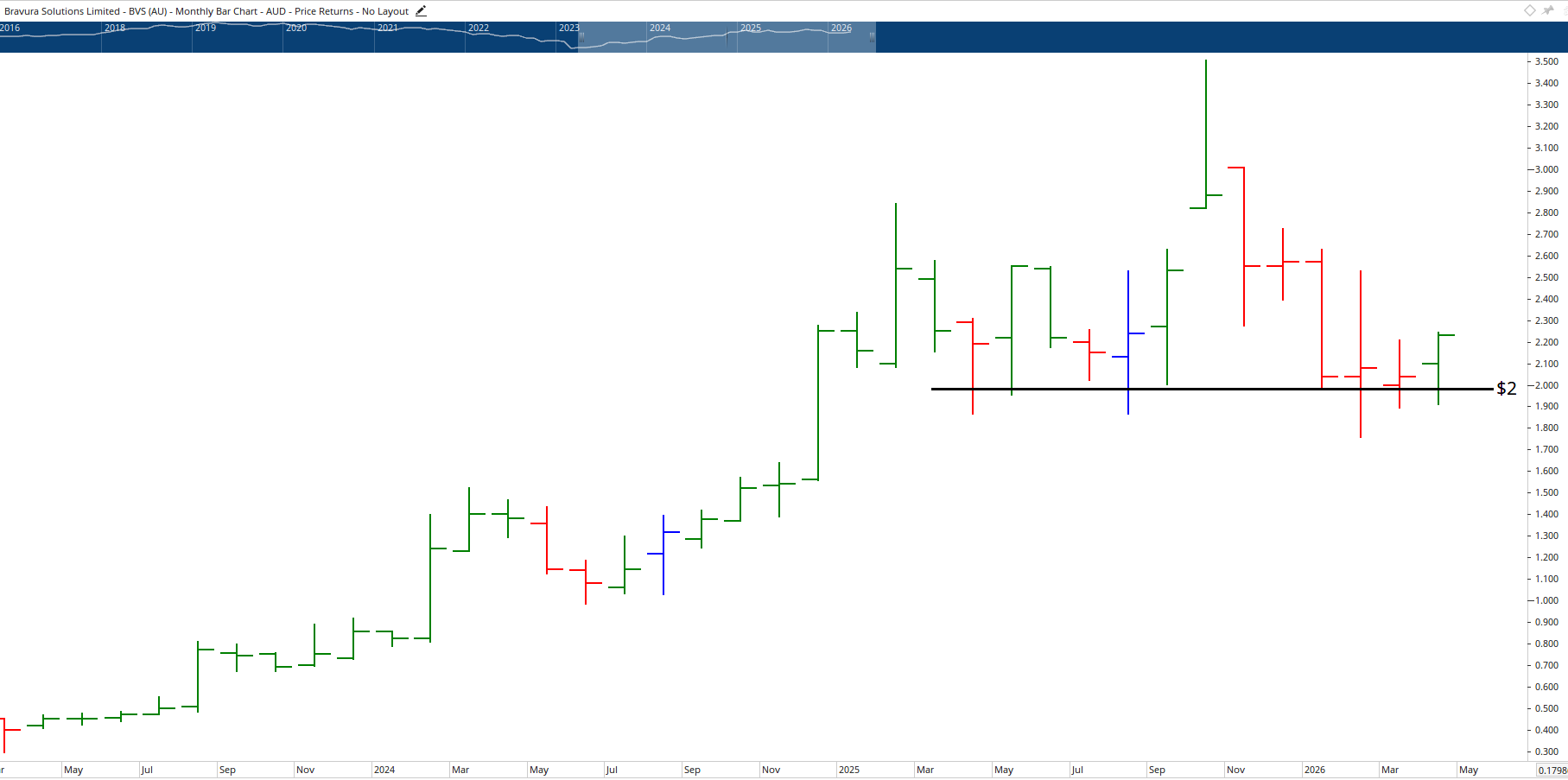Image resolution: width=1568 pixels, height=780 pixels.
Task: Edit the chart title using the pencil icon
Action: click(421, 10)
